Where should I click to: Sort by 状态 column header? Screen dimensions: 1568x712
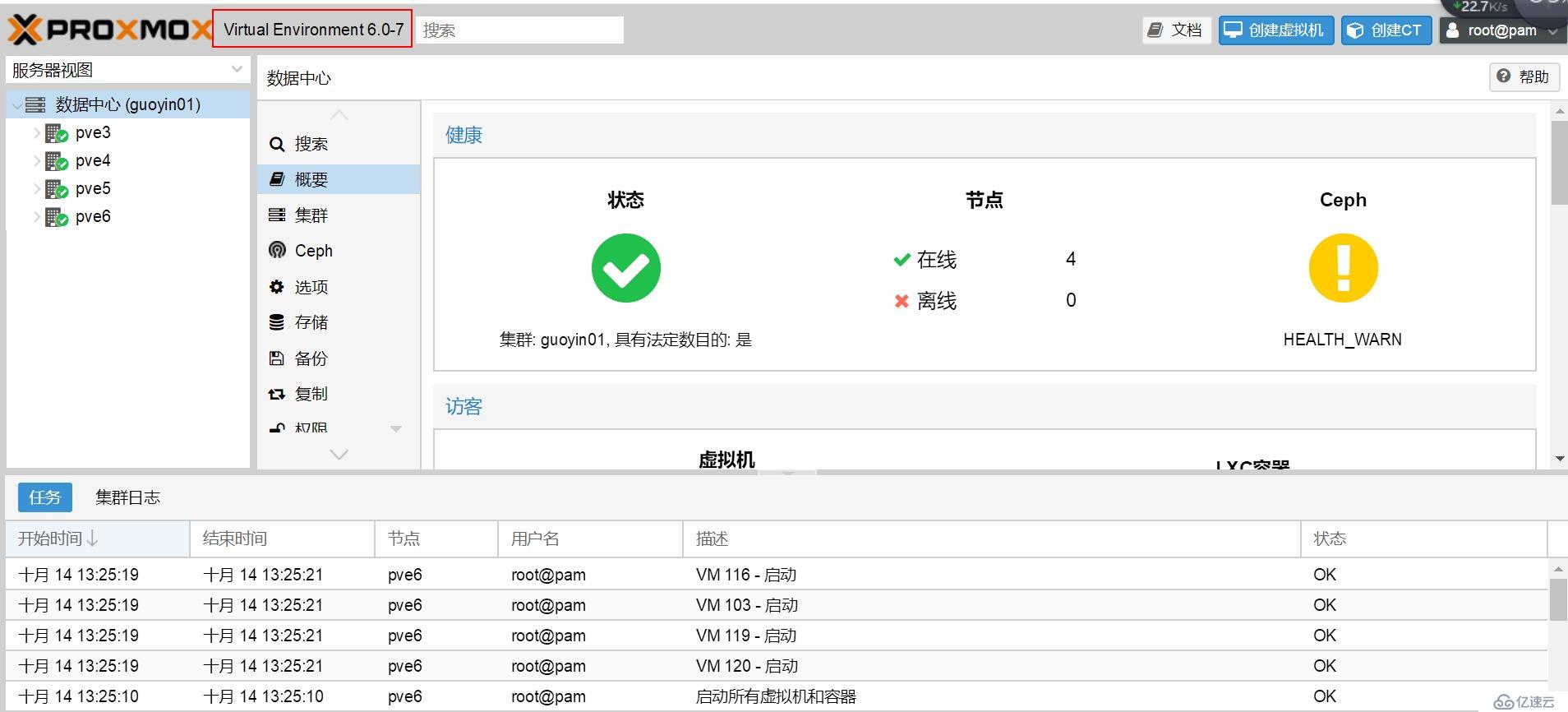click(1423, 539)
